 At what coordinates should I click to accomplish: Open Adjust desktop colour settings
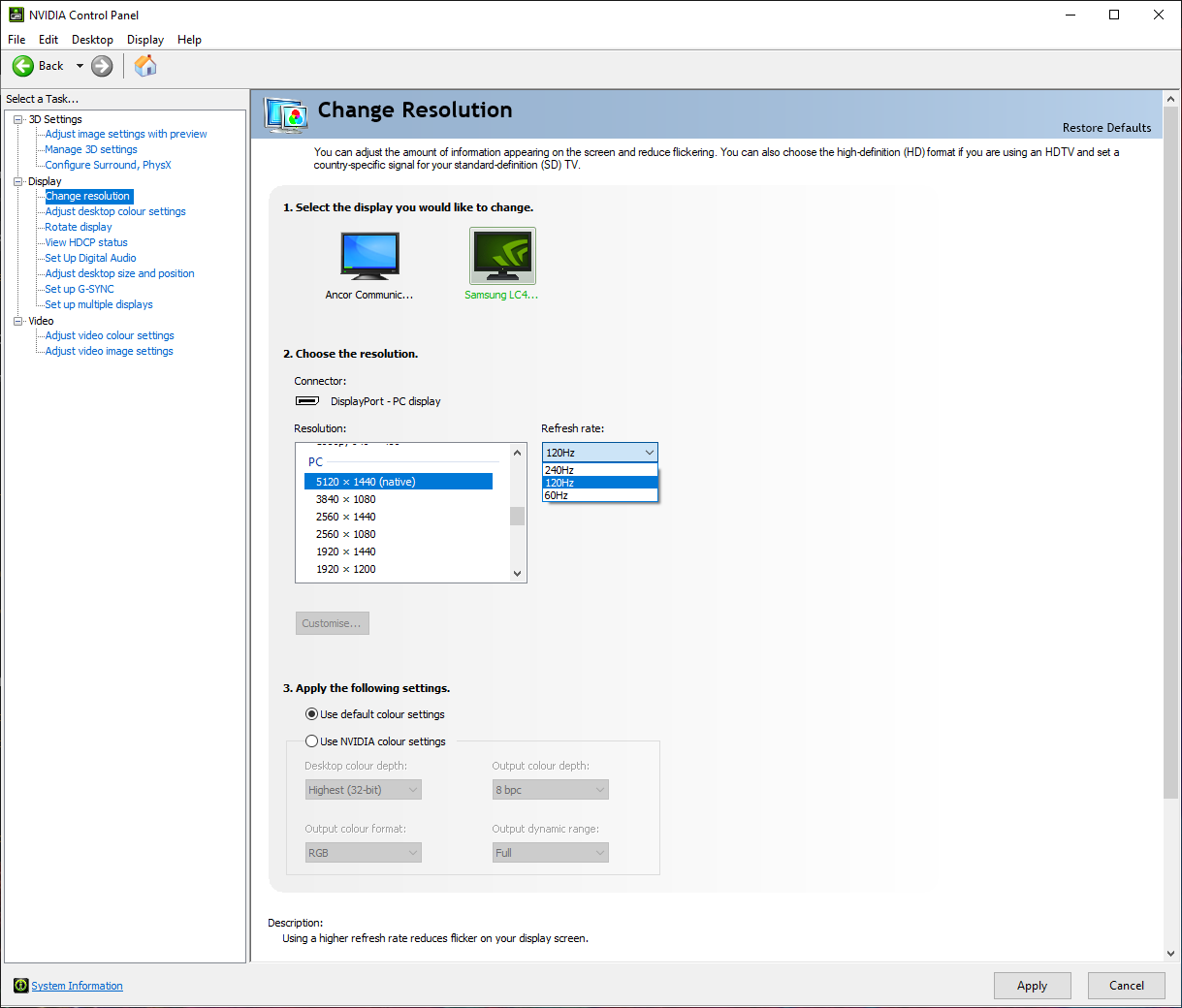[x=115, y=211]
